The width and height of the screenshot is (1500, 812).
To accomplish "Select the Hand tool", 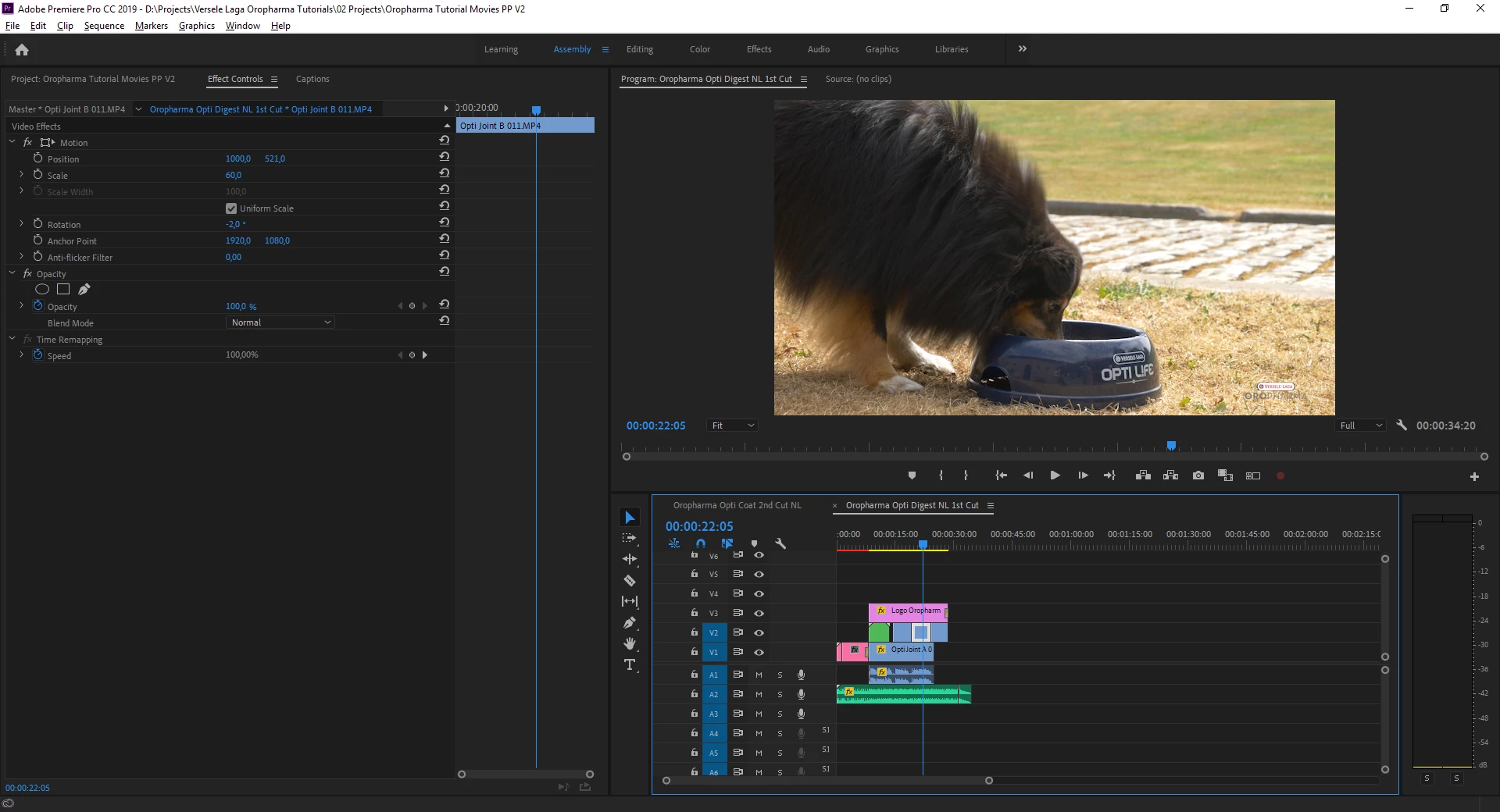I will 630,643.
